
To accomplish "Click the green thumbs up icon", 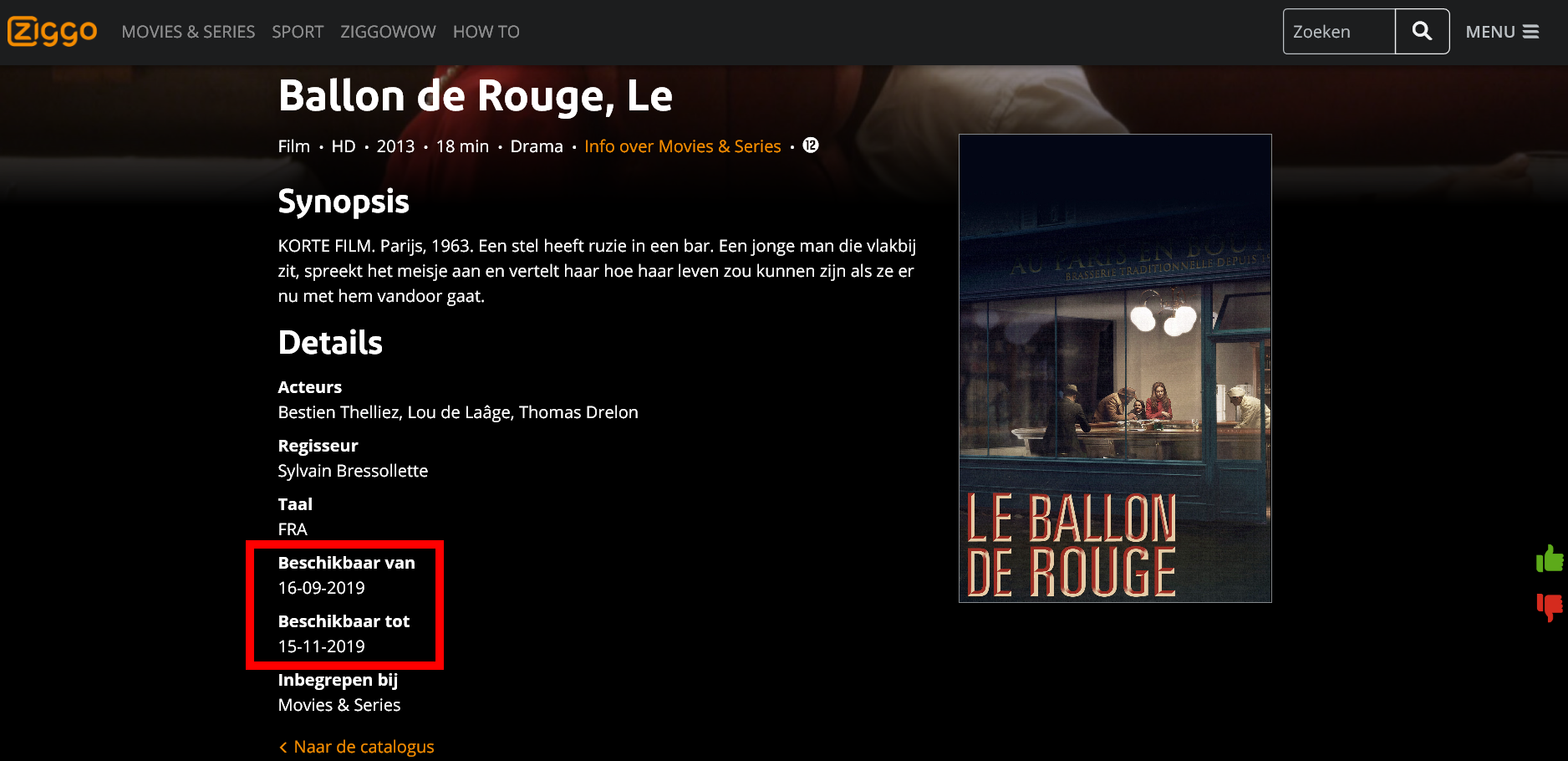I will 1550,559.
